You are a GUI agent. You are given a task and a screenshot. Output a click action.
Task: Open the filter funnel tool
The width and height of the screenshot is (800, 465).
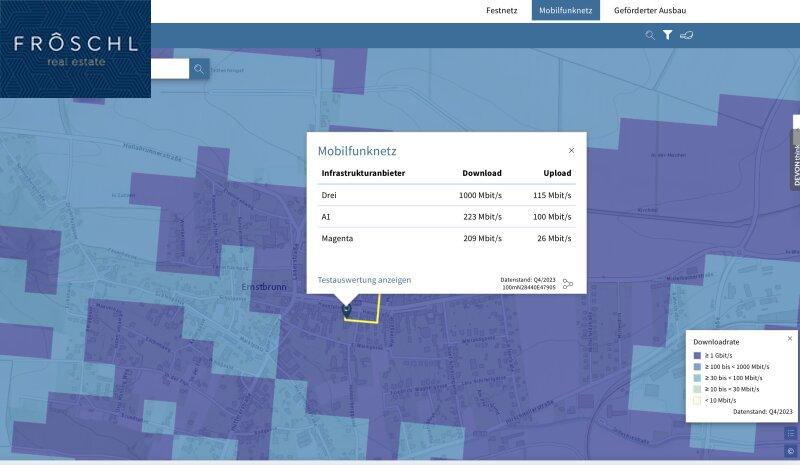pyautogui.click(x=668, y=35)
